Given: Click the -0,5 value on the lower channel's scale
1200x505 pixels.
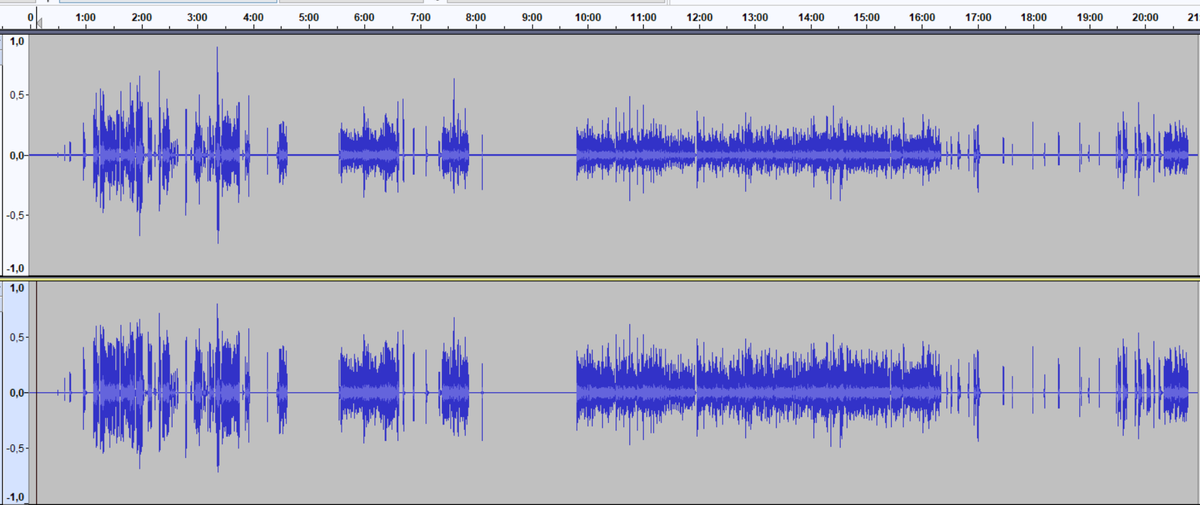Looking at the screenshot, I should (17, 448).
